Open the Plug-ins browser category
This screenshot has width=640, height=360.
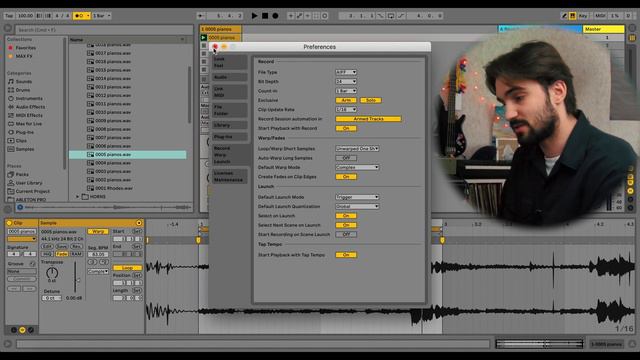(24, 132)
